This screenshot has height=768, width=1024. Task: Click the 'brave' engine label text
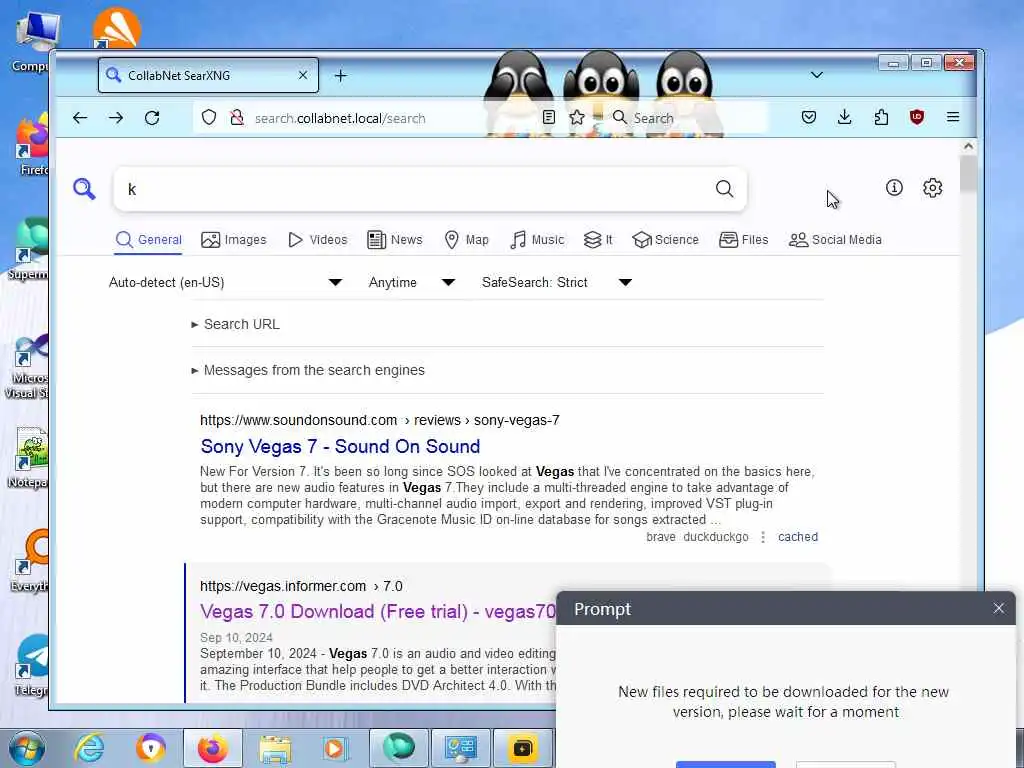point(661,537)
